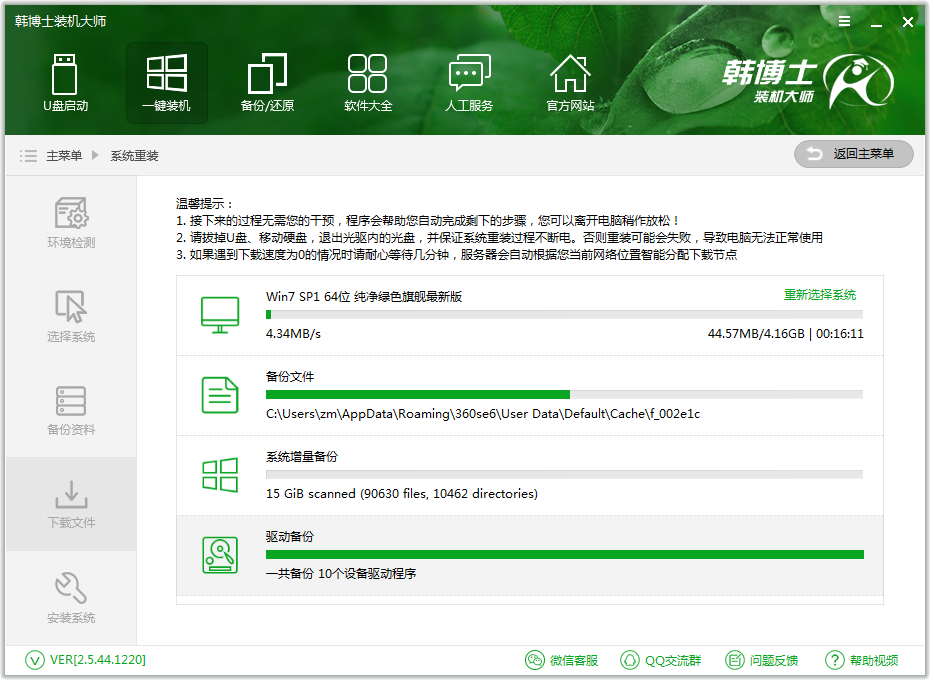Open 软件大全 software list
The height and width of the screenshot is (680, 930).
point(368,82)
